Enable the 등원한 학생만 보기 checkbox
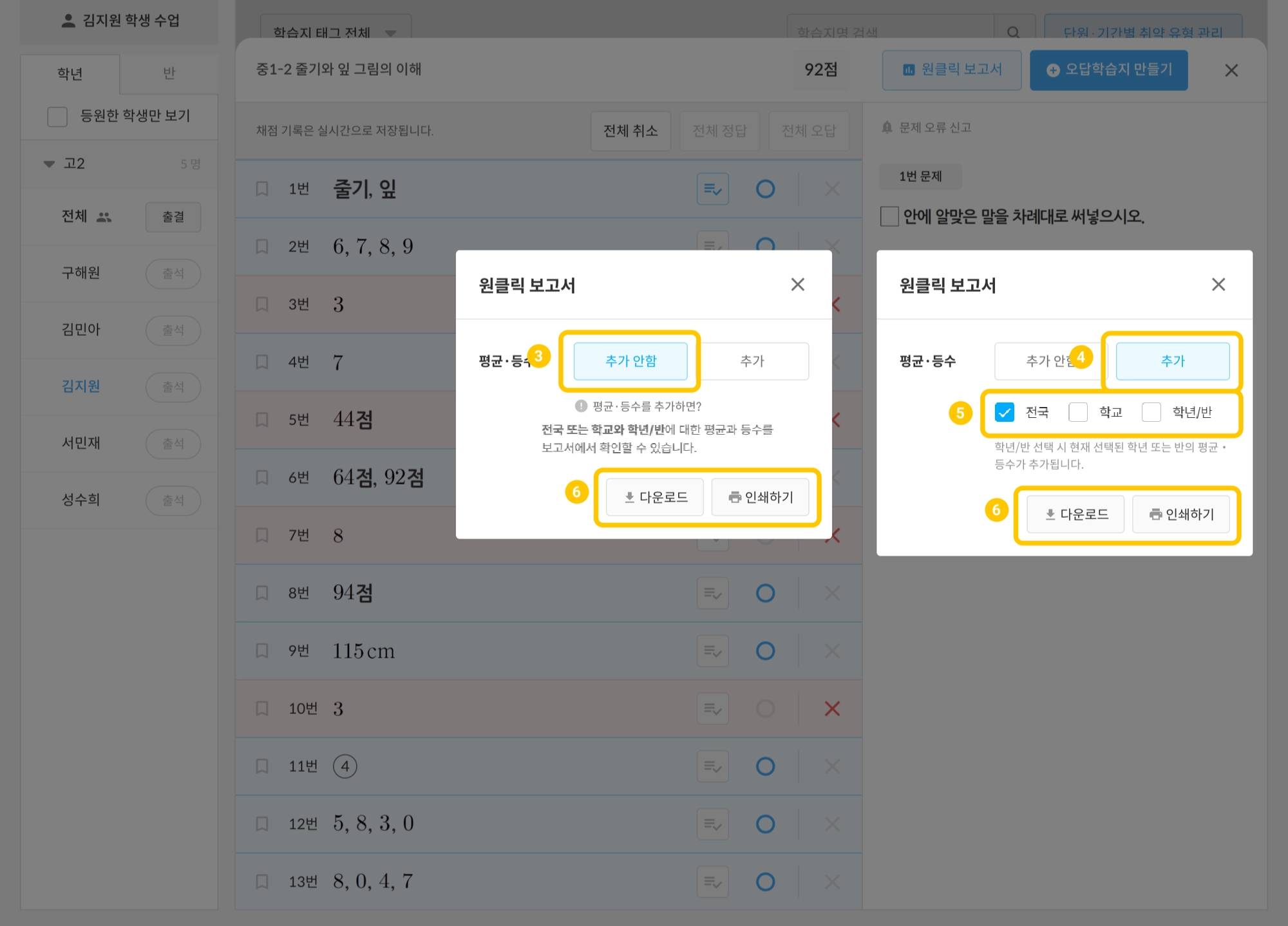Image resolution: width=1288 pixels, height=926 pixels. coord(57,117)
